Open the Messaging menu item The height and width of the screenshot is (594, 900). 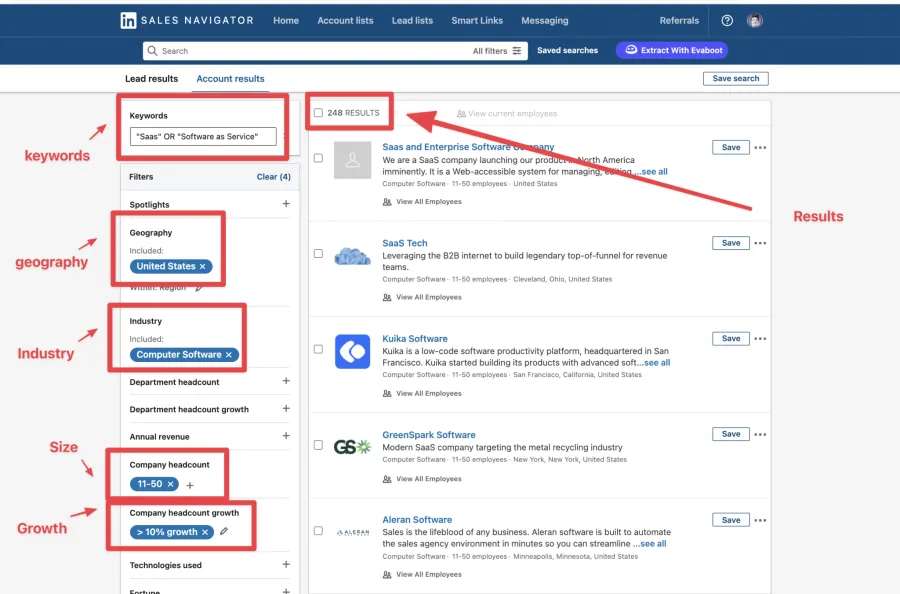(x=545, y=20)
